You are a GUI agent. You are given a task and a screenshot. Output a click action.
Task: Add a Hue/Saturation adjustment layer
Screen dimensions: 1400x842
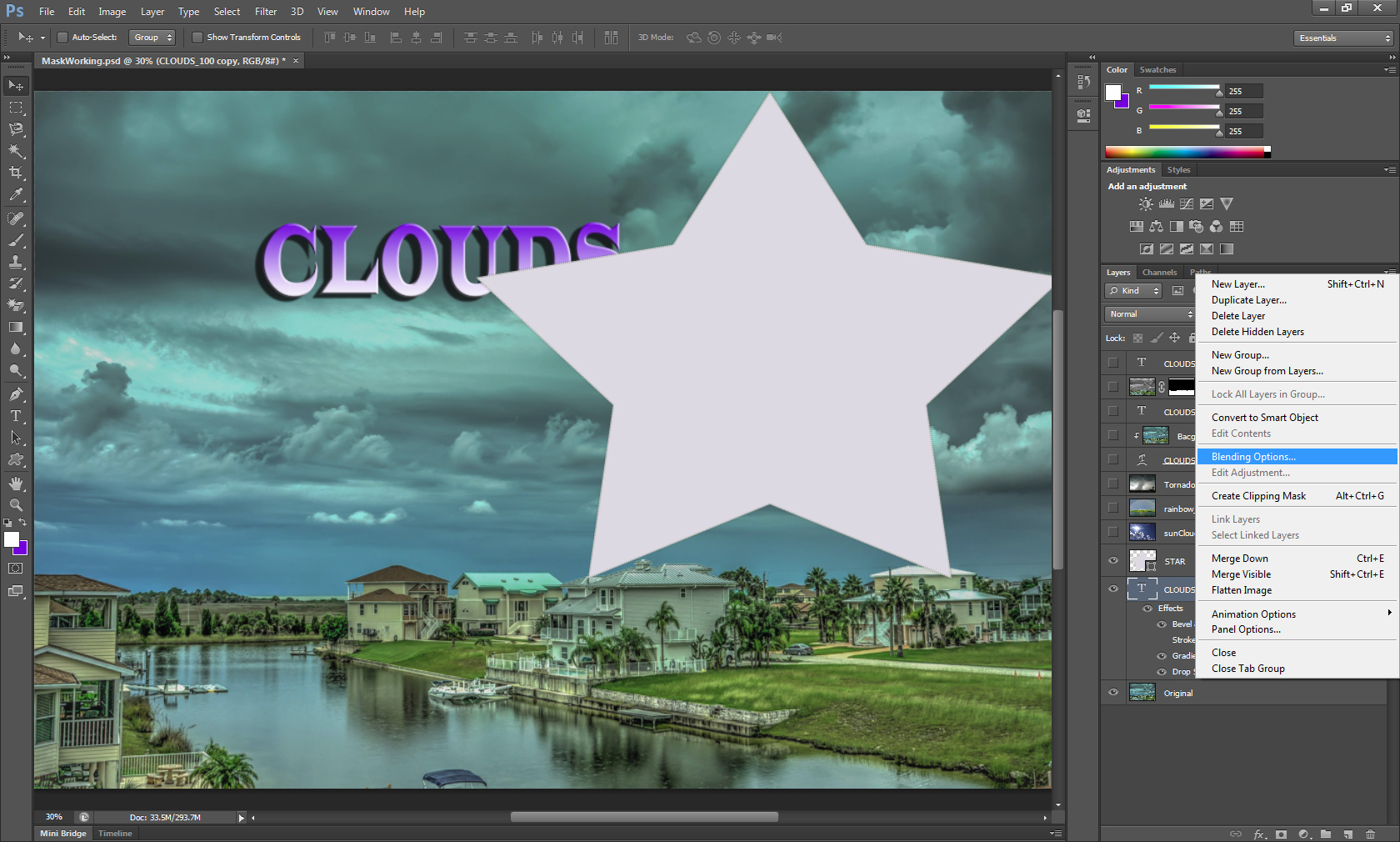tap(1136, 226)
